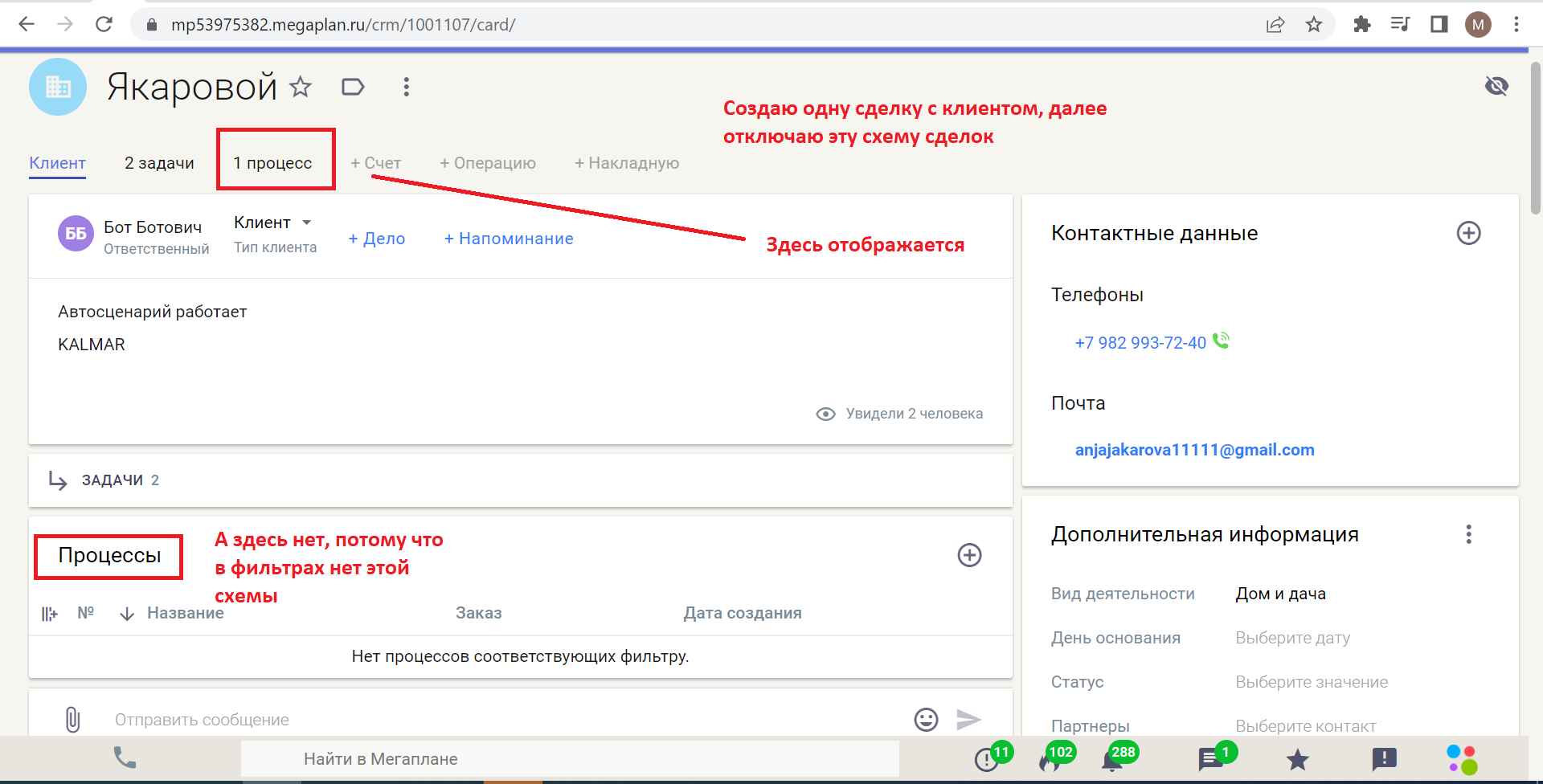The height and width of the screenshot is (784, 1543).
Task: Click + Операцию to add an operation
Action: 487,163
